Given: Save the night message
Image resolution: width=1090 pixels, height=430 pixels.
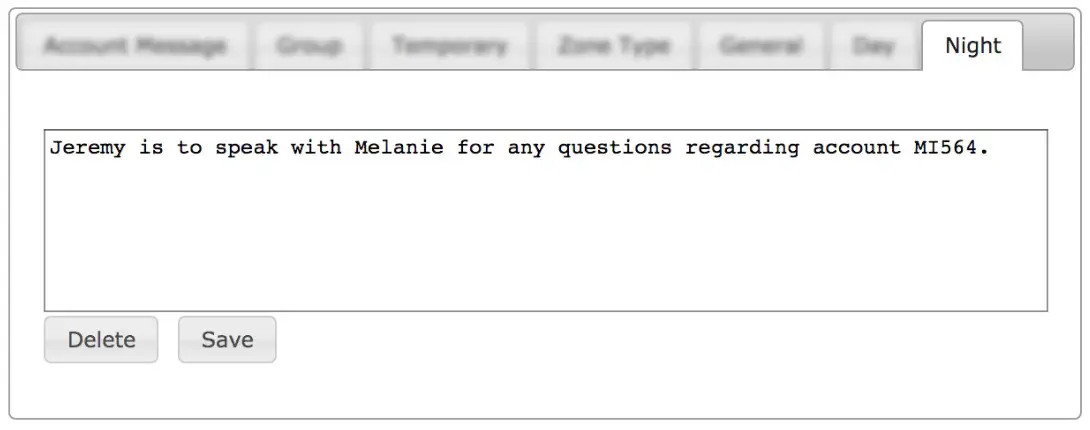Looking at the screenshot, I should coord(227,340).
